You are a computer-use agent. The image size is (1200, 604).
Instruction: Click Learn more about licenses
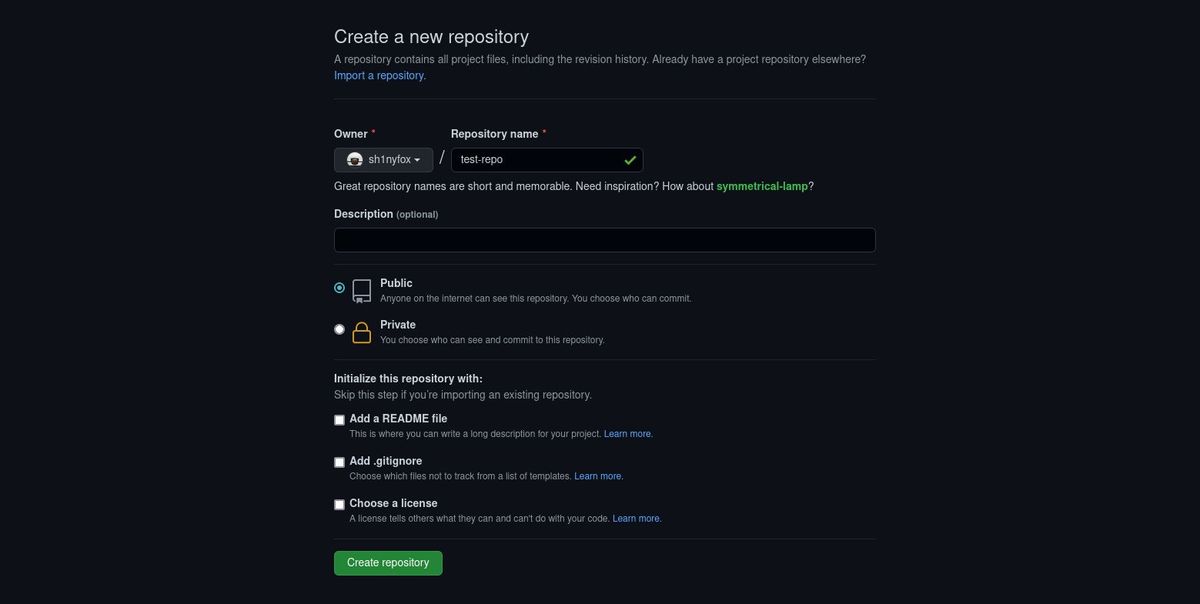[636, 517]
